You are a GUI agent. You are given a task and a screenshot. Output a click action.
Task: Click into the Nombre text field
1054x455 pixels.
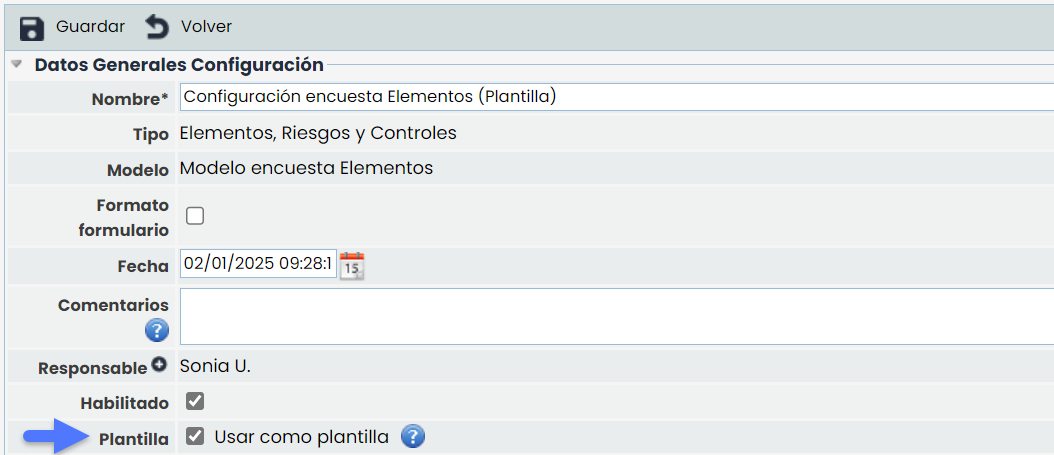coord(615,97)
